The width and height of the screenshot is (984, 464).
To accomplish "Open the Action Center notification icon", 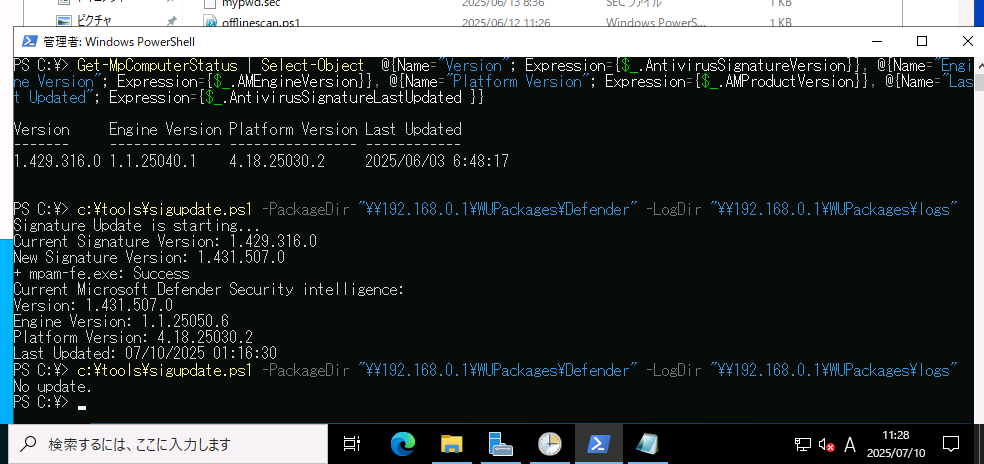I will point(951,445).
